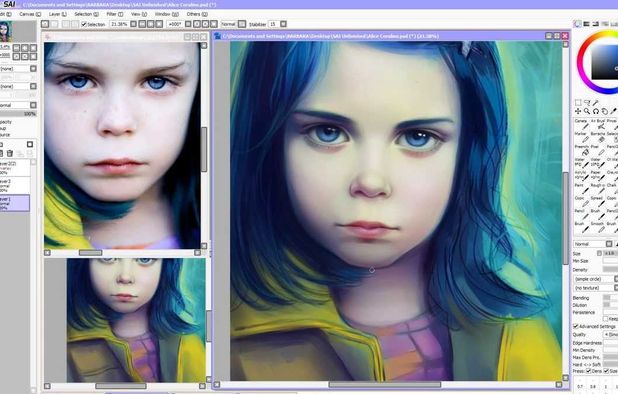Viewport: 618px width, 394px height.
Task: Choose the Chalk brush tool
Action: tap(612, 189)
